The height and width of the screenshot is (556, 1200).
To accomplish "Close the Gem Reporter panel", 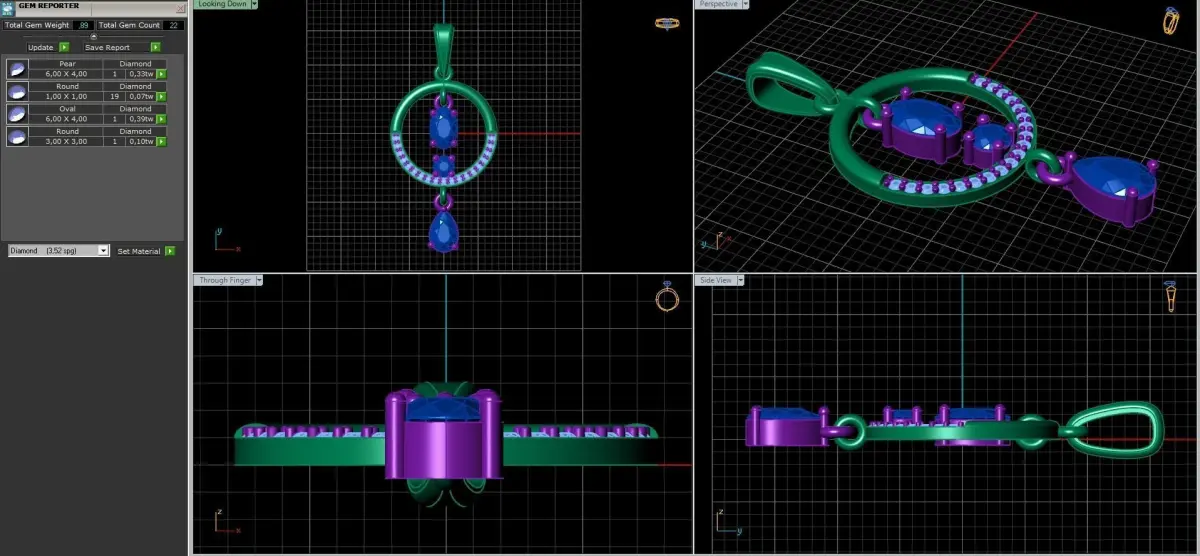I will [180, 9].
